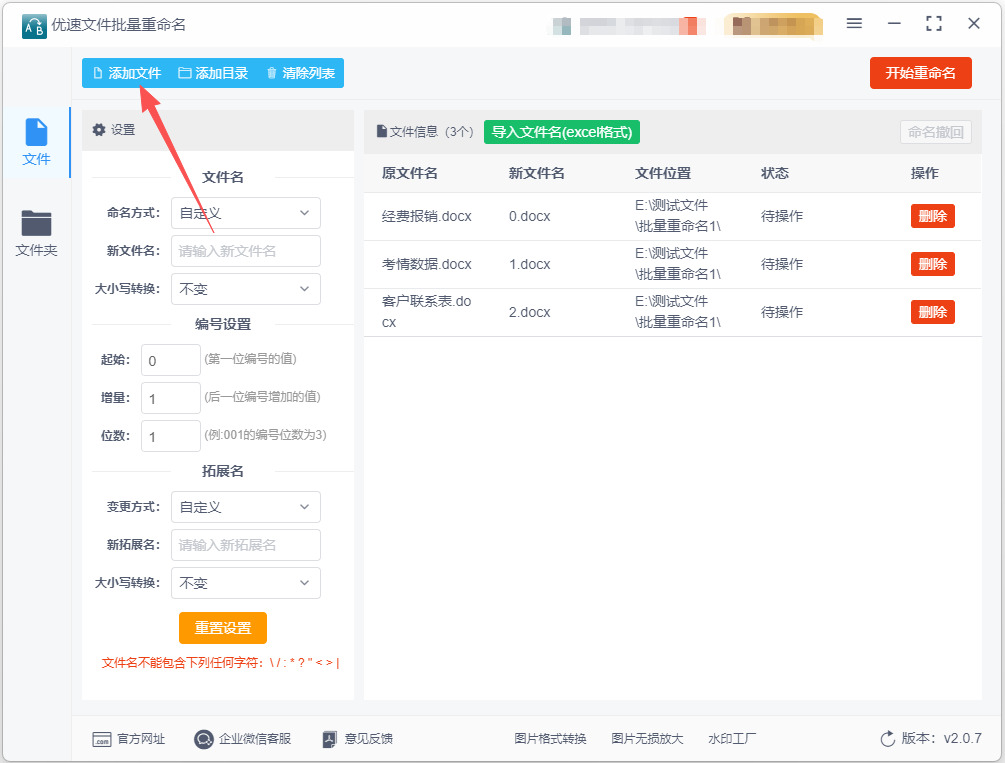The height and width of the screenshot is (763, 1005).
Task: Click the settings gear icon
Action: 99,130
